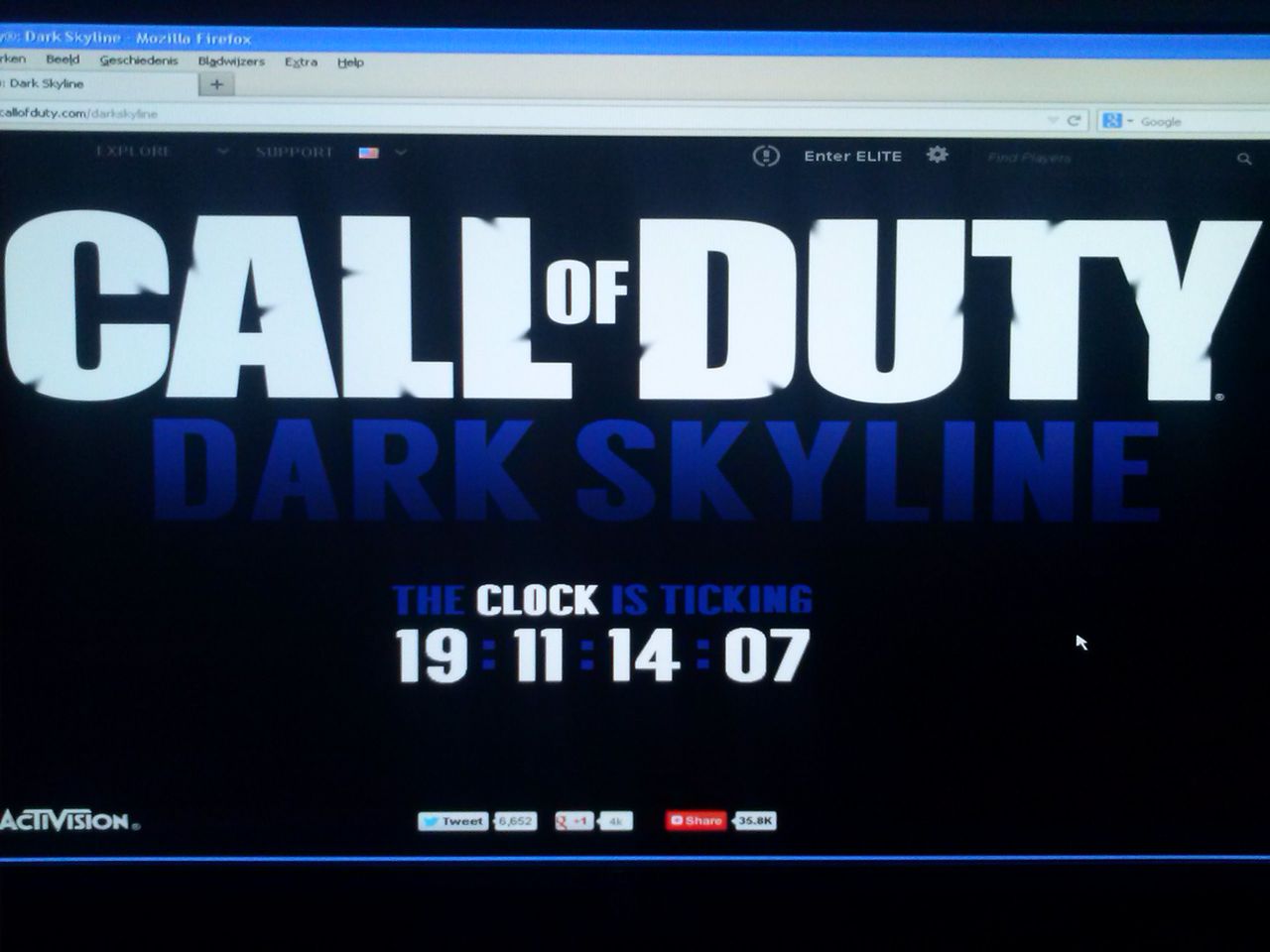Open the Google search engine selector
Screen dimensions: 1270x952
1117,121
